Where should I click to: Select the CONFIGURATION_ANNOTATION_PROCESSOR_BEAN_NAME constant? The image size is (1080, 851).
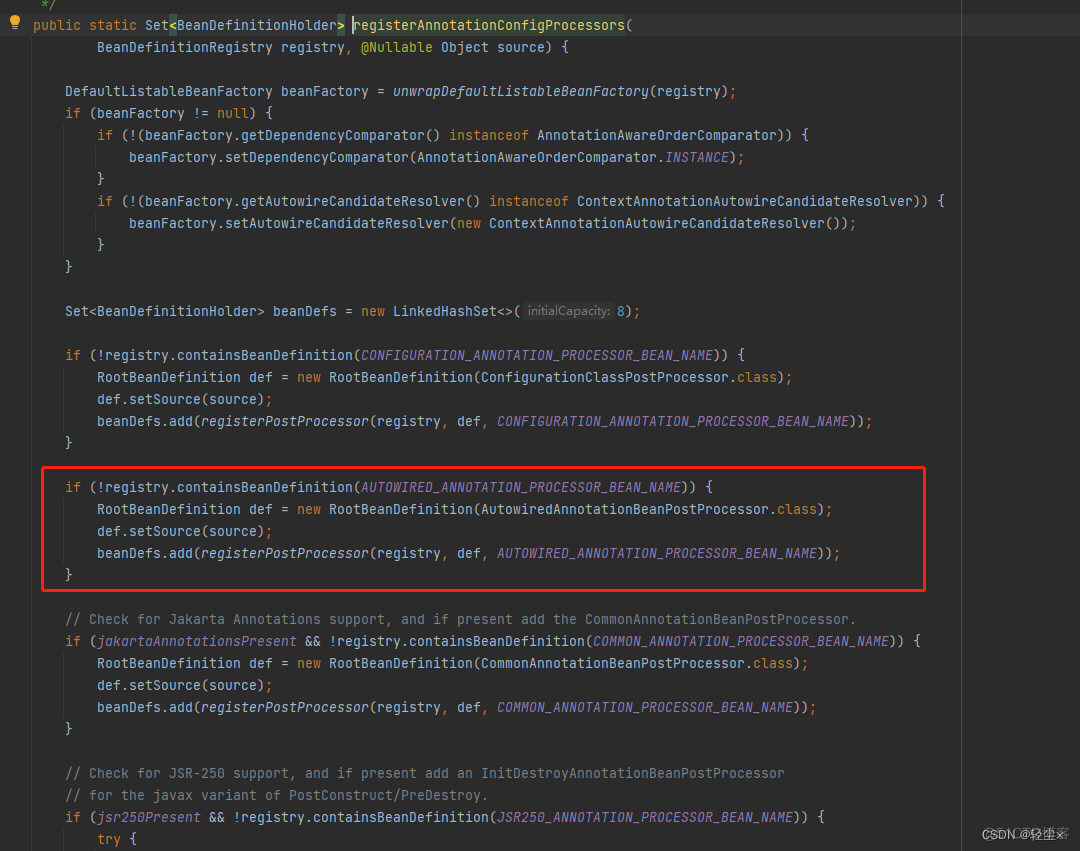(537, 355)
